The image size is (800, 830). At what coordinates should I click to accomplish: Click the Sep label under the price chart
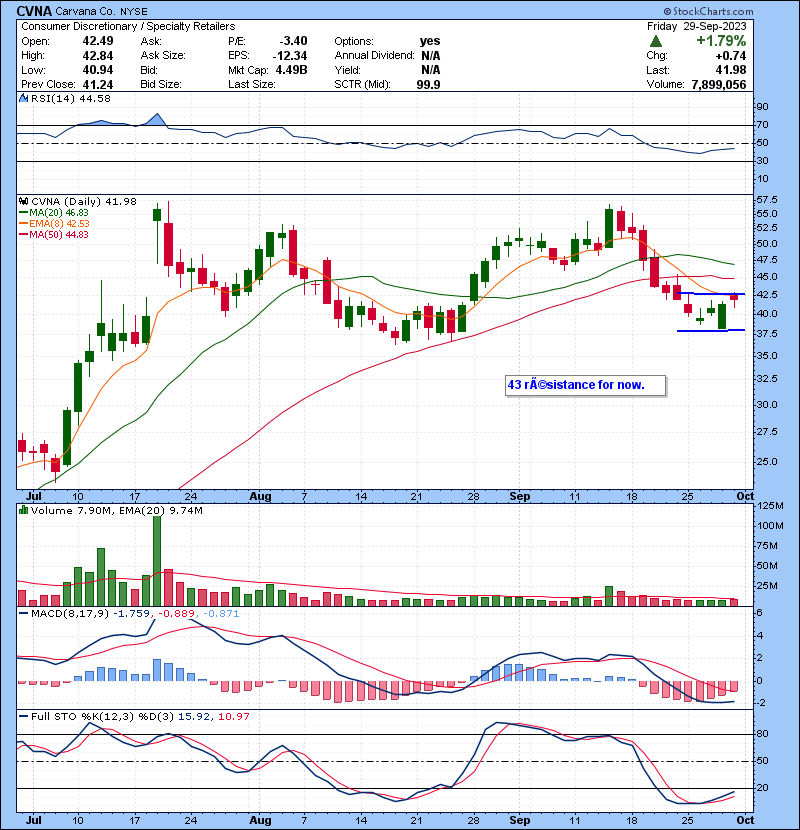(519, 497)
